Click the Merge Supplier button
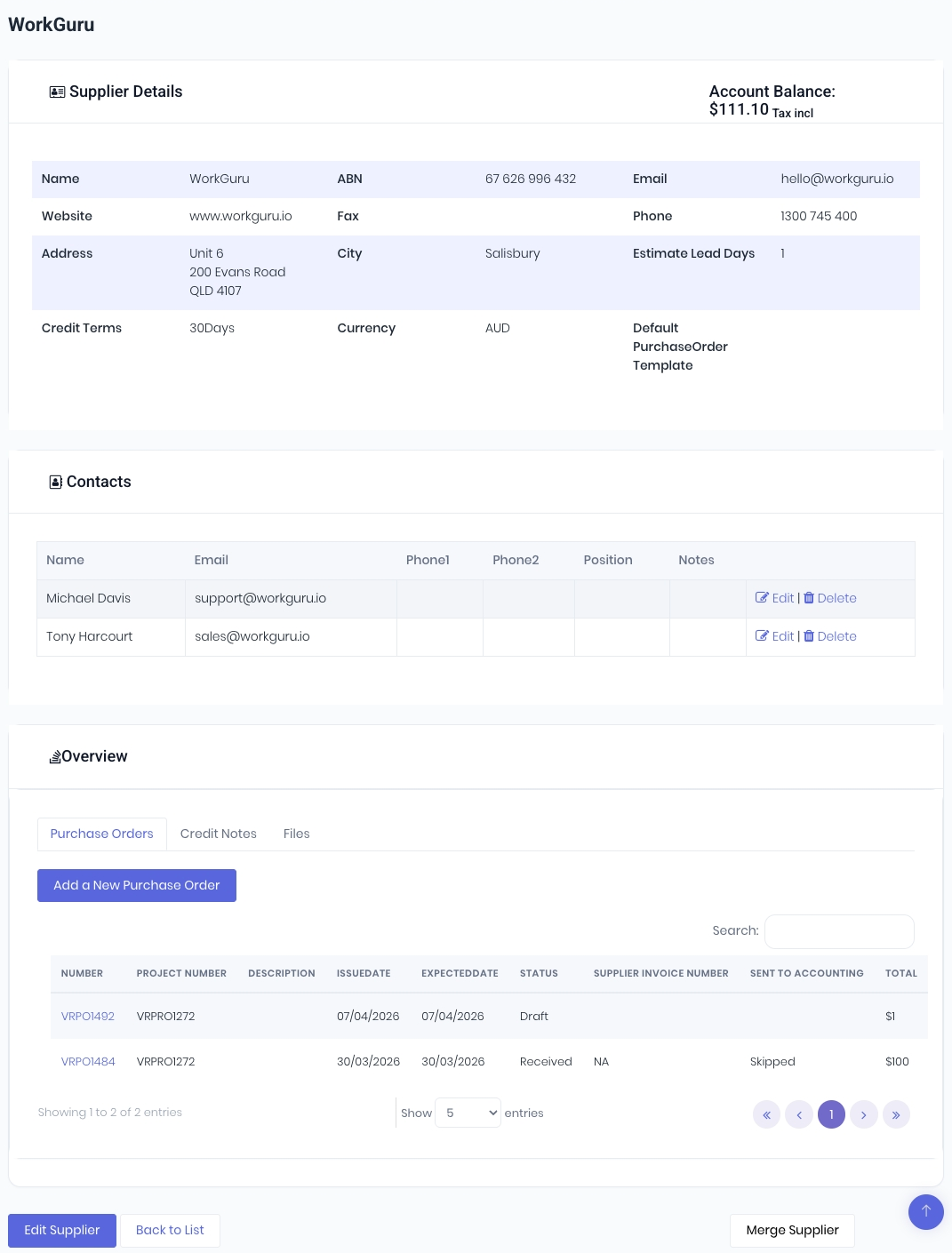The width and height of the screenshot is (952, 1253). tap(792, 1230)
